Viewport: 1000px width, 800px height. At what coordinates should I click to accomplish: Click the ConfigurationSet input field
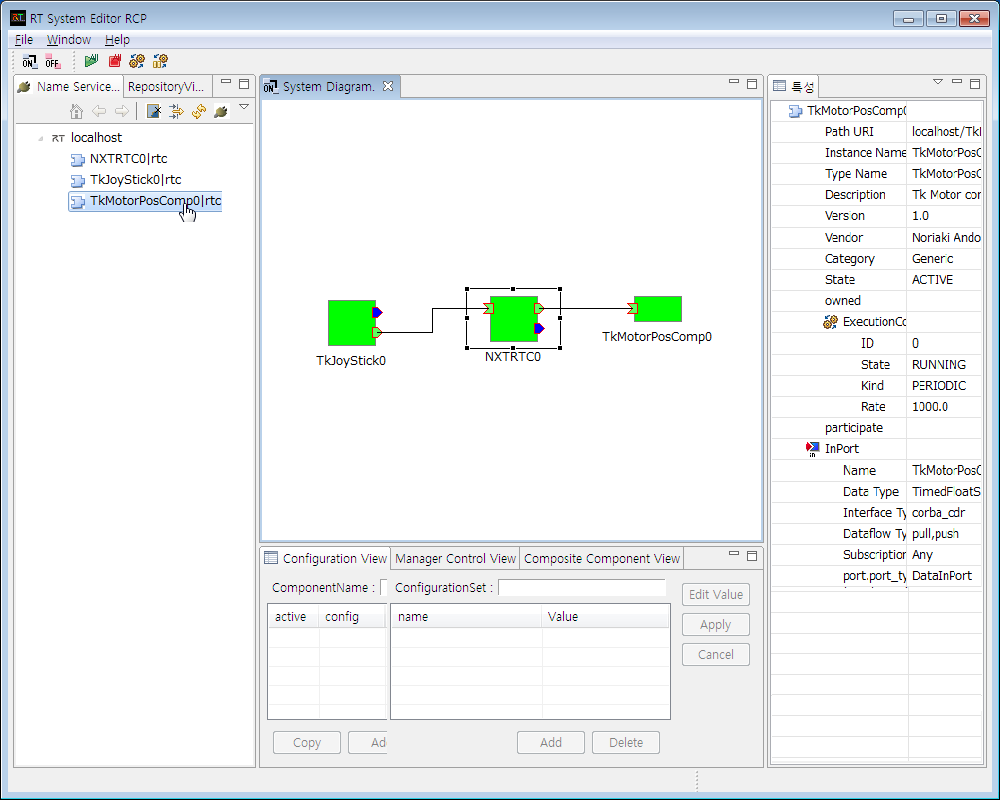582,588
